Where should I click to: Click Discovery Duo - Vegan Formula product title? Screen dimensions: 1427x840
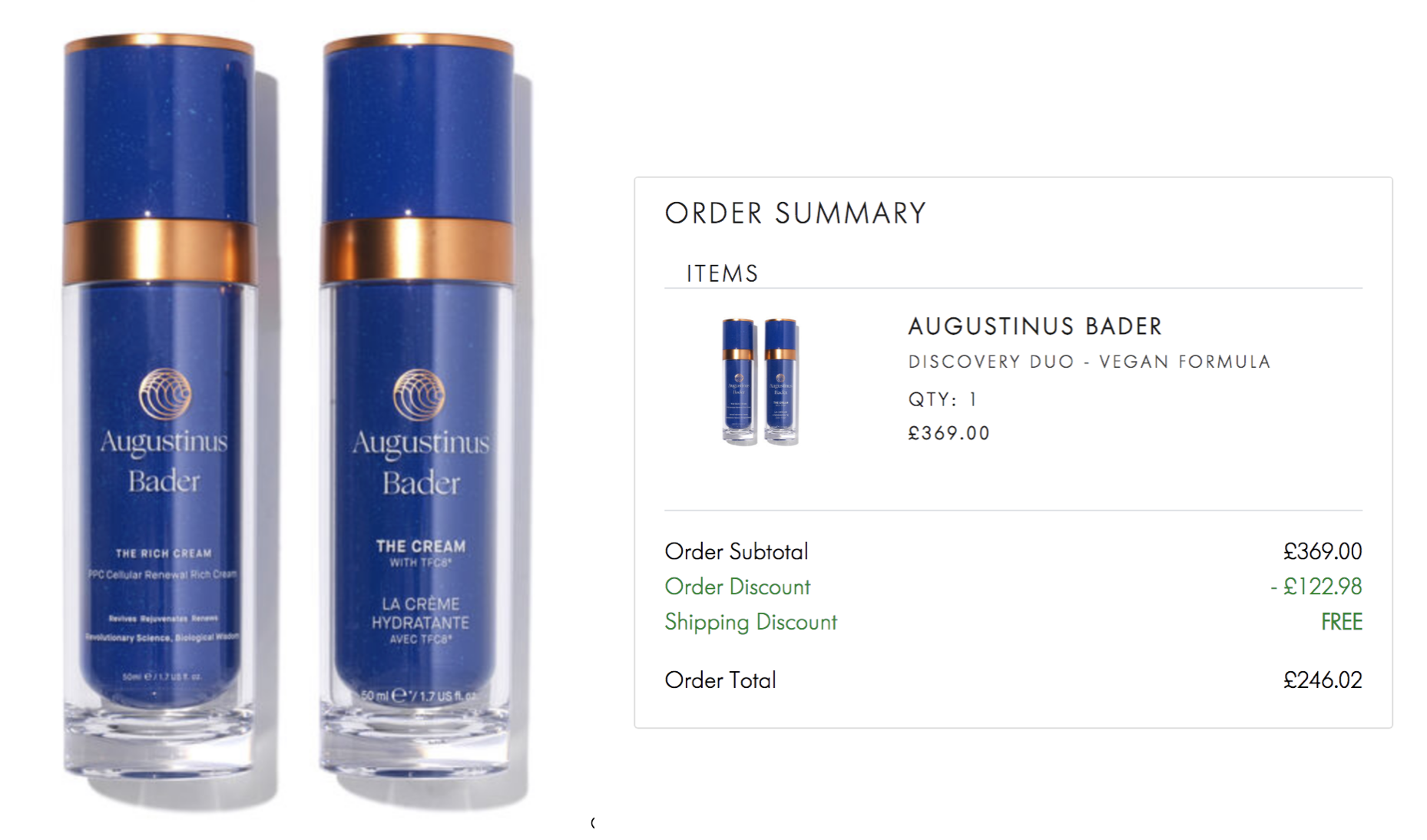pos(1089,362)
